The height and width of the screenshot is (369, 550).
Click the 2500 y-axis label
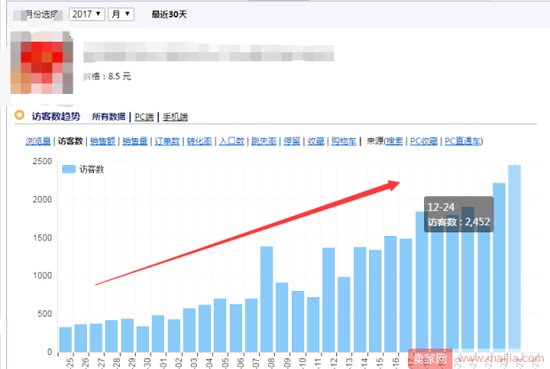[x=42, y=161]
